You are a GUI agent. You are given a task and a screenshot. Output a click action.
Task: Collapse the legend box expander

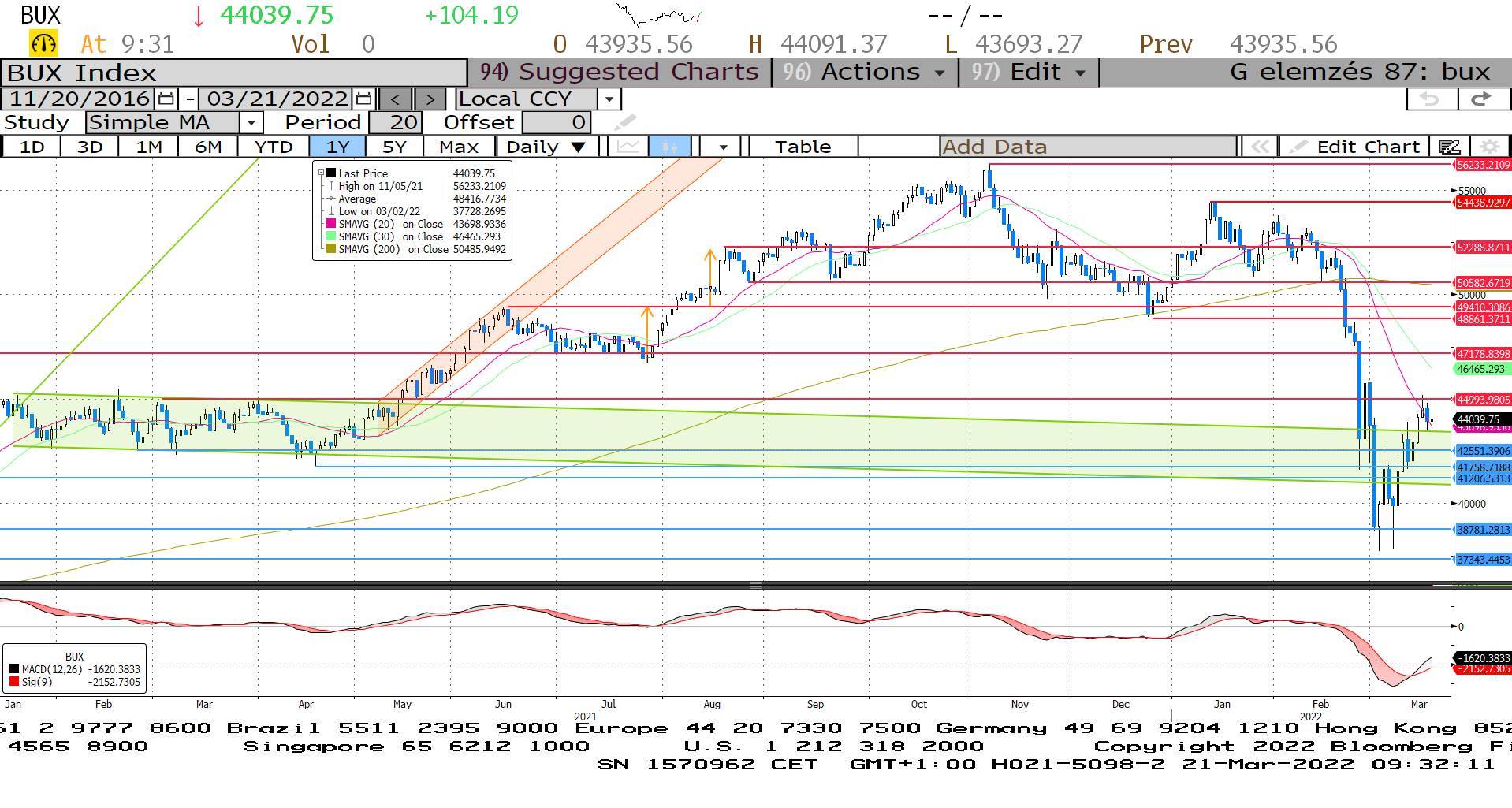coord(321,173)
